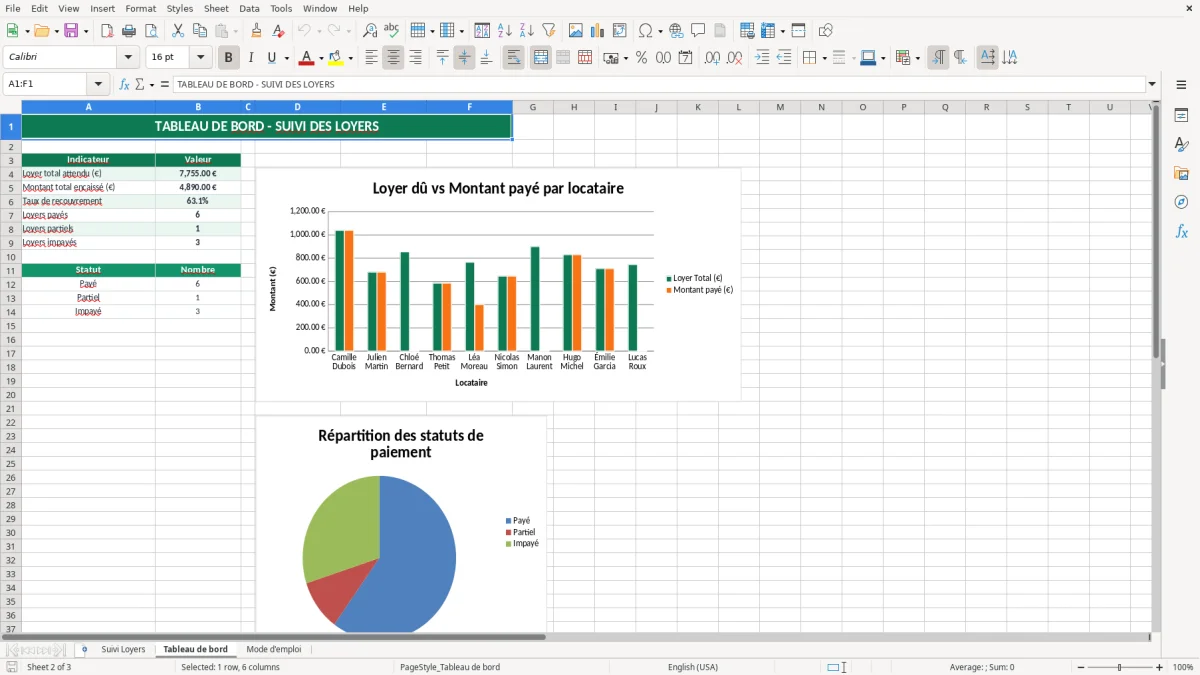
Task: Click the Insert Comment icon
Action: point(698,31)
